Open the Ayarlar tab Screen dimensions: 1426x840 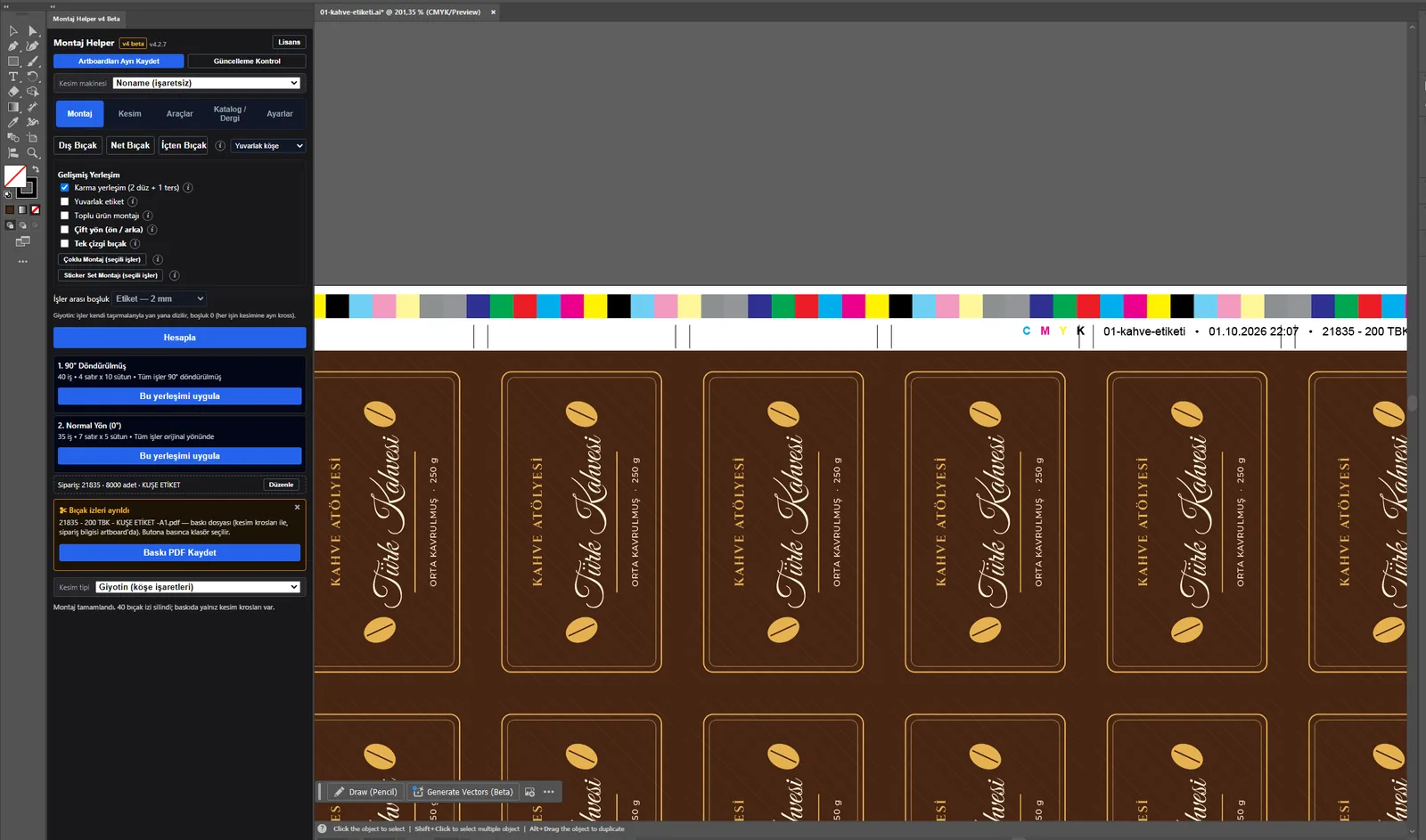pos(280,114)
